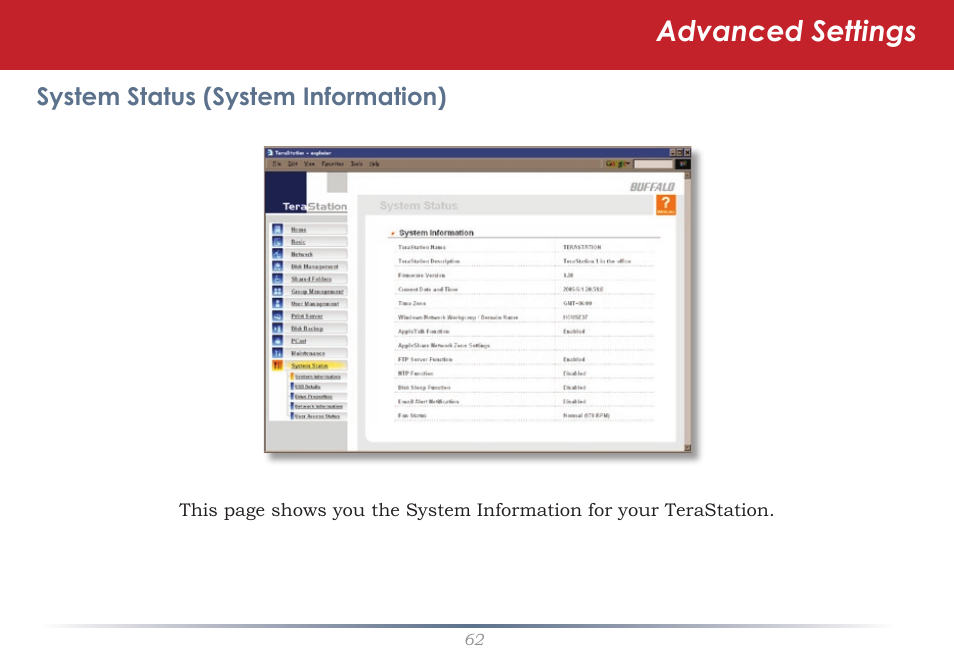Click the GMT-06:00 time zone value
Viewport: 954px width, 661px height.
[x=577, y=303]
